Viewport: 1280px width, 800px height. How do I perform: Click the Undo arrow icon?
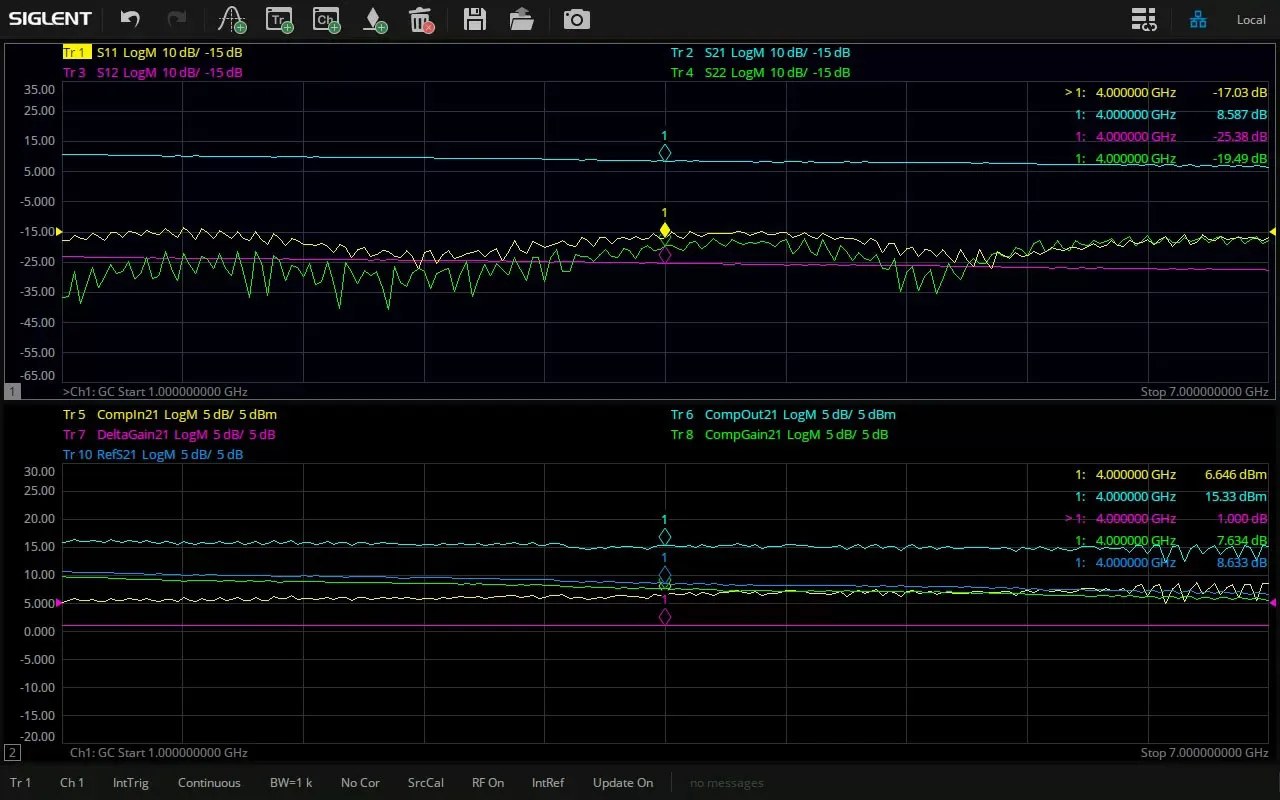click(130, 19)
